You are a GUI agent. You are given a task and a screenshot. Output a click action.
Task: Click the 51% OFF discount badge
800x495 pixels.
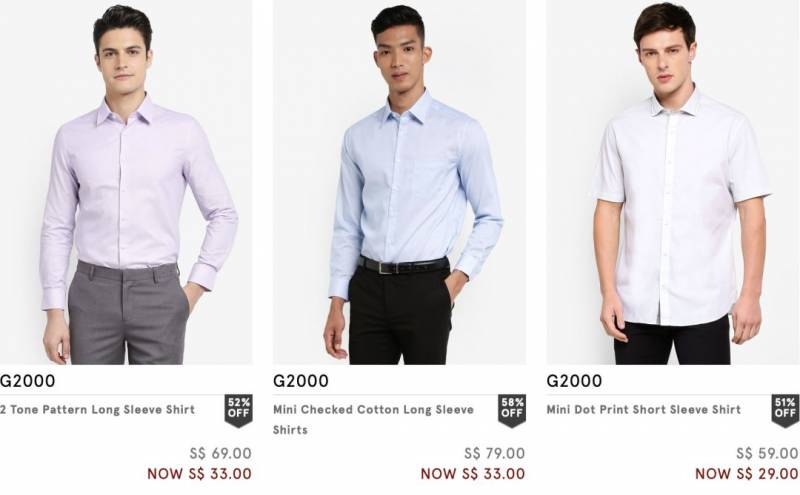[x=785, y=410]
